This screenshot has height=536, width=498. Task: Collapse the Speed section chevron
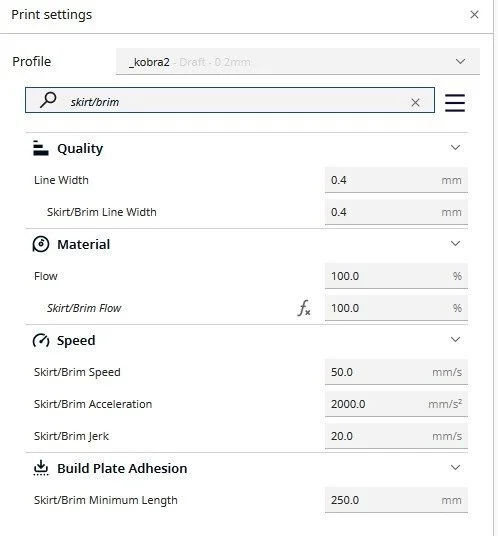(455, 340)
